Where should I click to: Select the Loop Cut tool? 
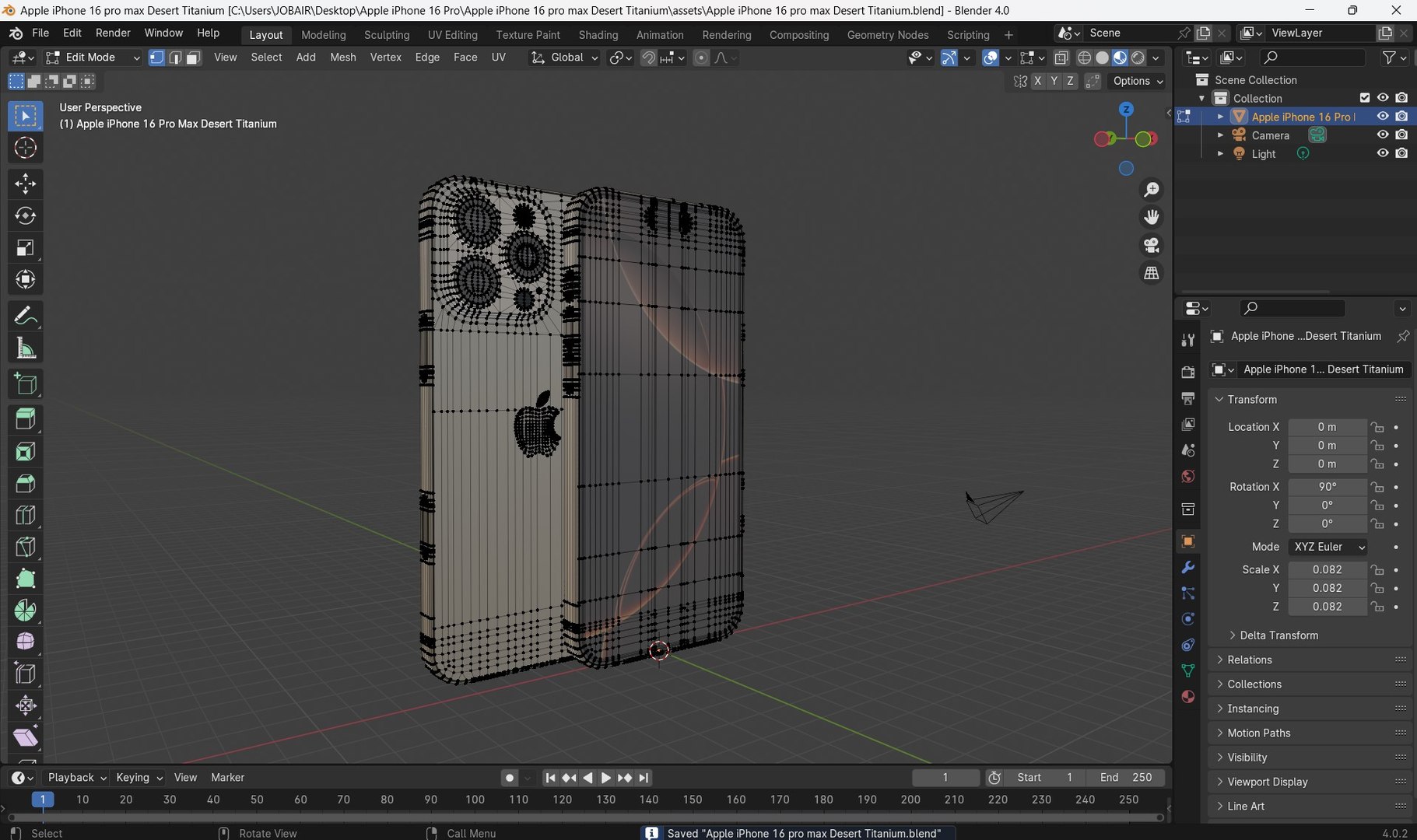click(x=25, y=515)
